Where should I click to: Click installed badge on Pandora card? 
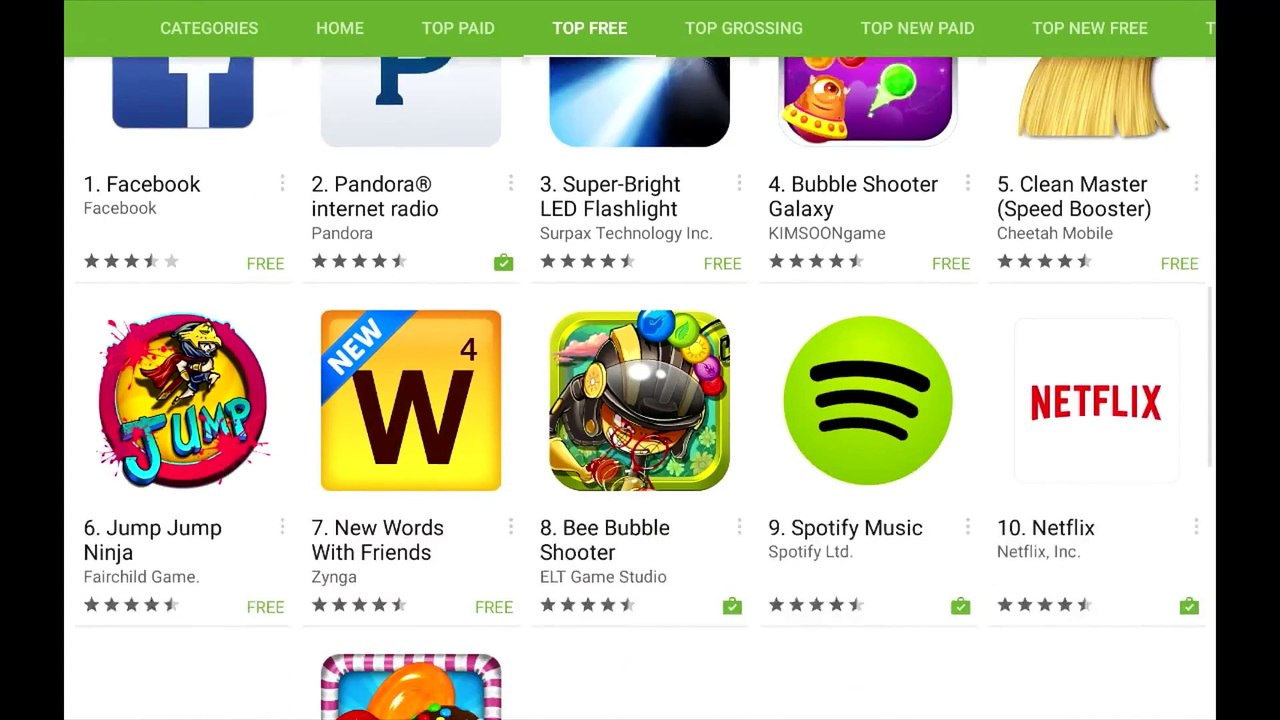[x=503, y=262]
